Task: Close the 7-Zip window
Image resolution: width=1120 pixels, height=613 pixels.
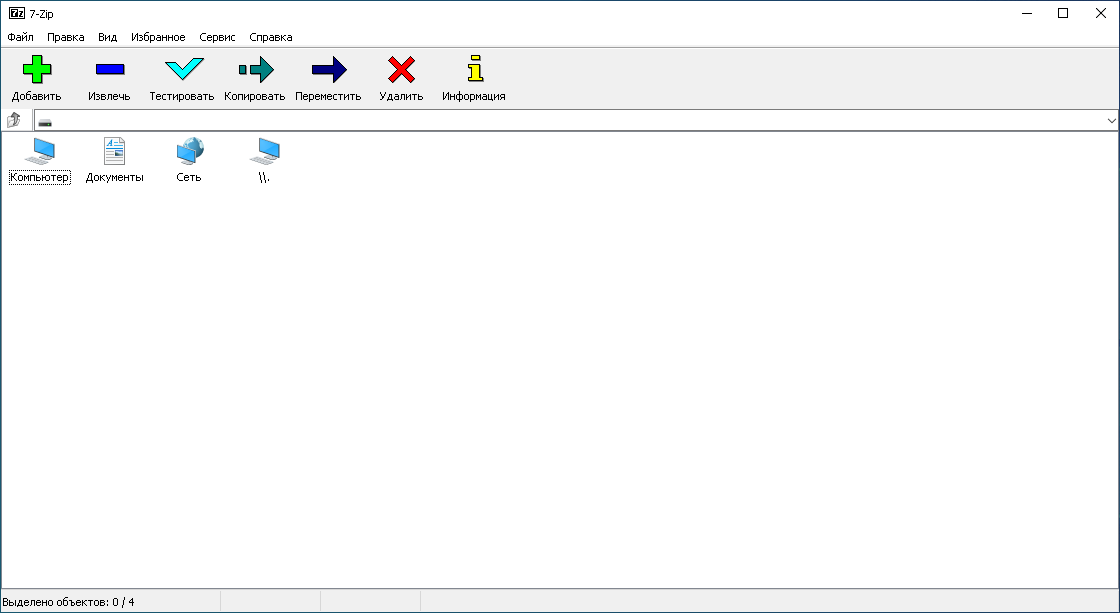Action: [1101, 14]
